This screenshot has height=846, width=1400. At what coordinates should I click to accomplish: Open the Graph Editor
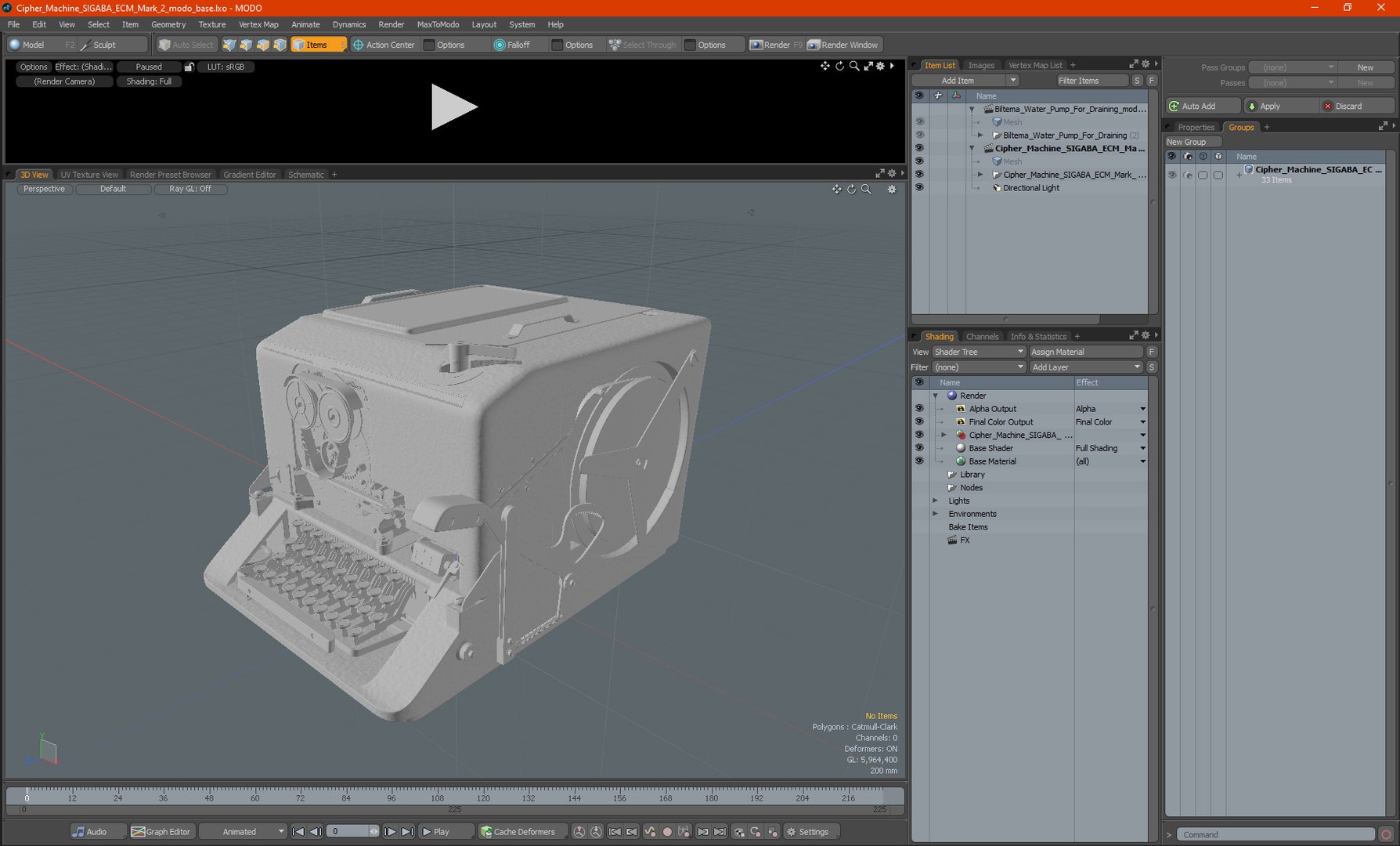[x=161, y=832]
